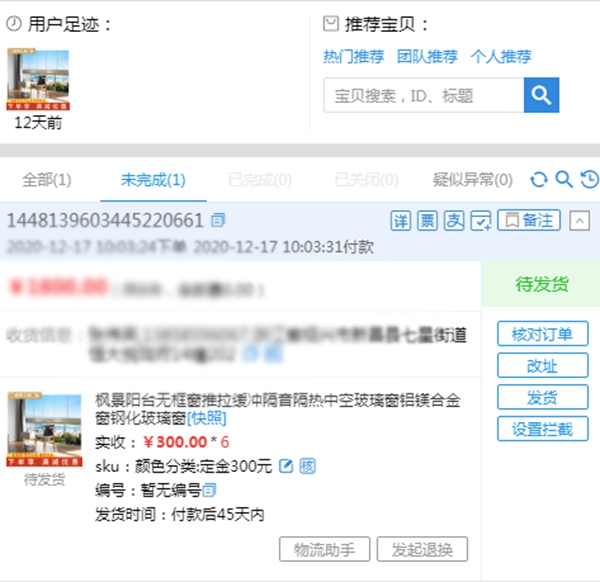600x582 pixels.
Task: Refresh the order list icon
Action: (x=539, y=179)
